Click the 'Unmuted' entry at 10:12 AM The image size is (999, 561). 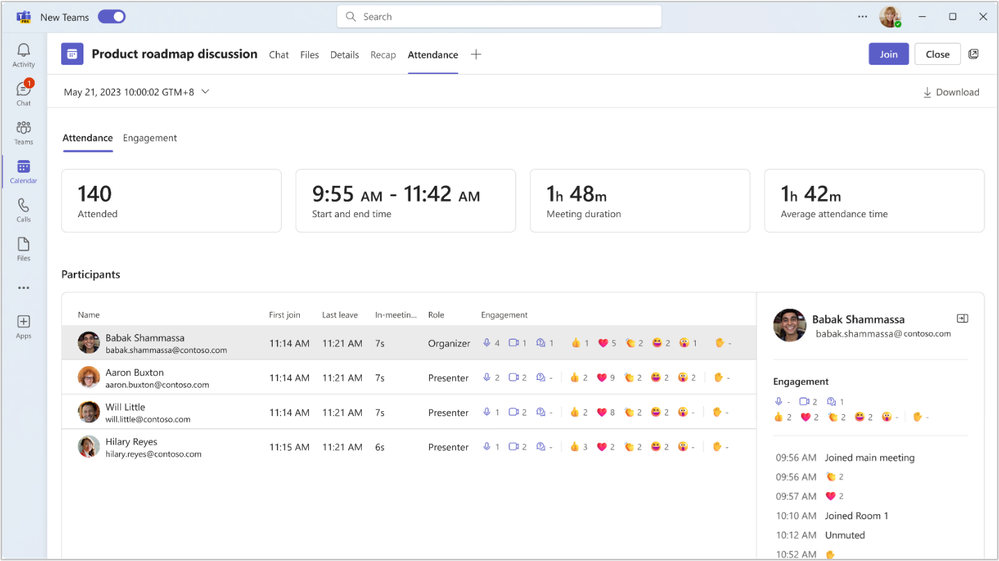[x=845, y=536]
